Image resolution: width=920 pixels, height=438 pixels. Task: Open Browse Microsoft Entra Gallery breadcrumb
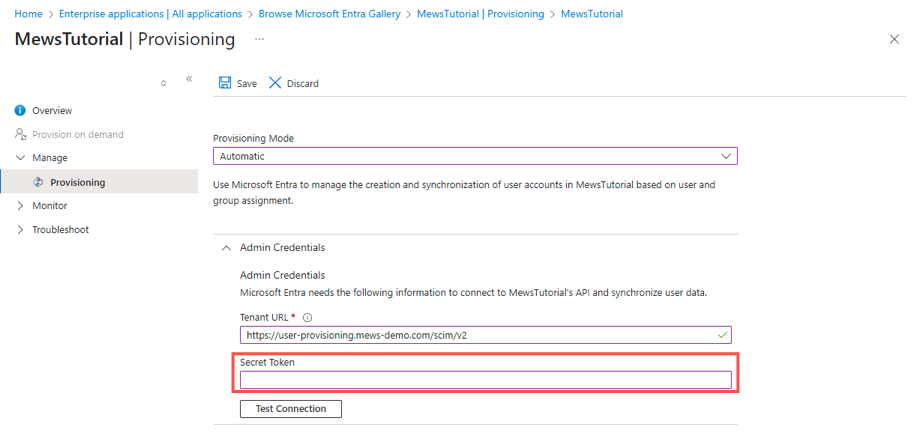click(329, 13)
